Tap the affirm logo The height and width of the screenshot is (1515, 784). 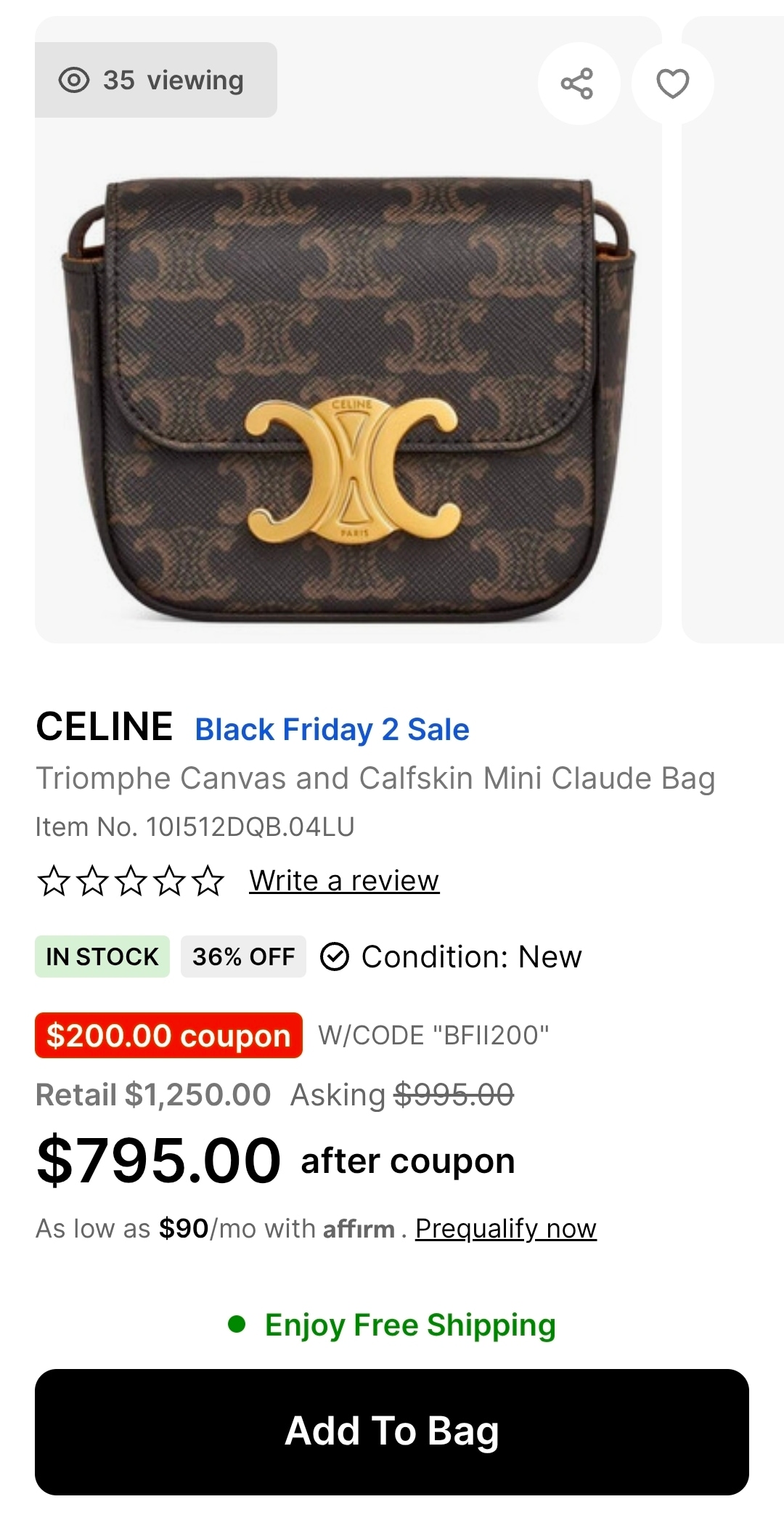359,1230
